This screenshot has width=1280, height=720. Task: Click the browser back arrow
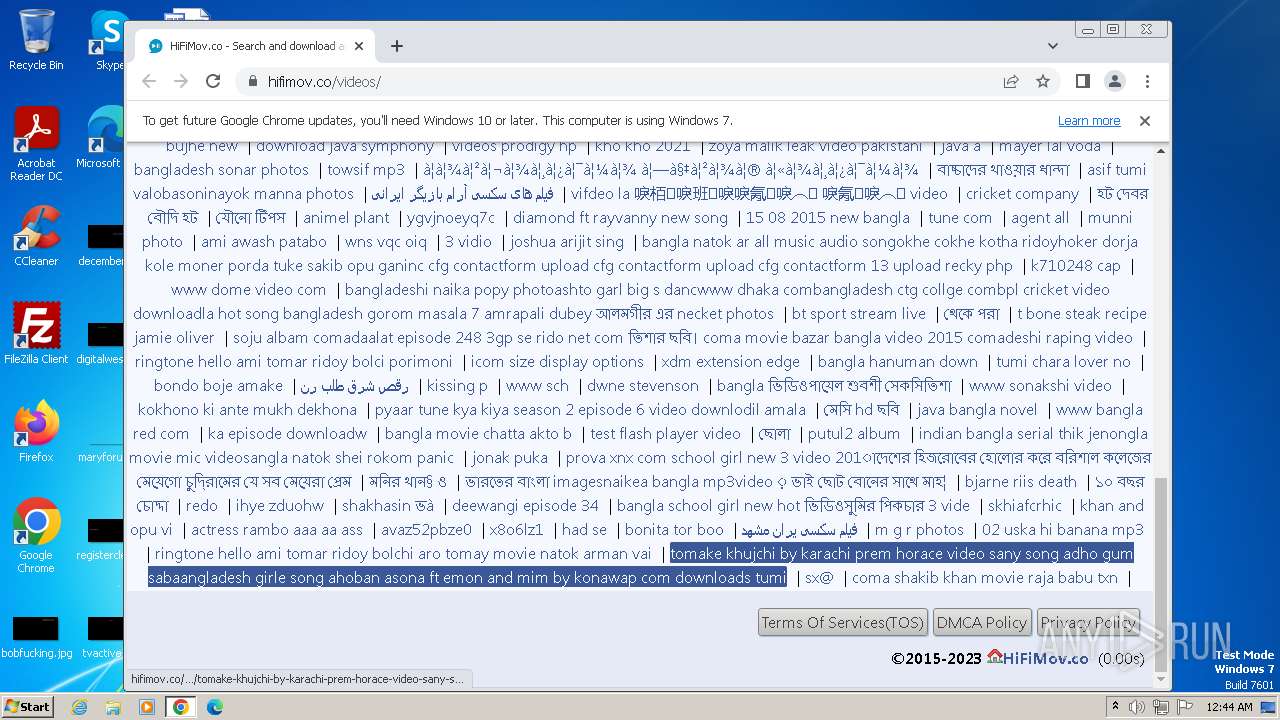click(x=149, y=81)
